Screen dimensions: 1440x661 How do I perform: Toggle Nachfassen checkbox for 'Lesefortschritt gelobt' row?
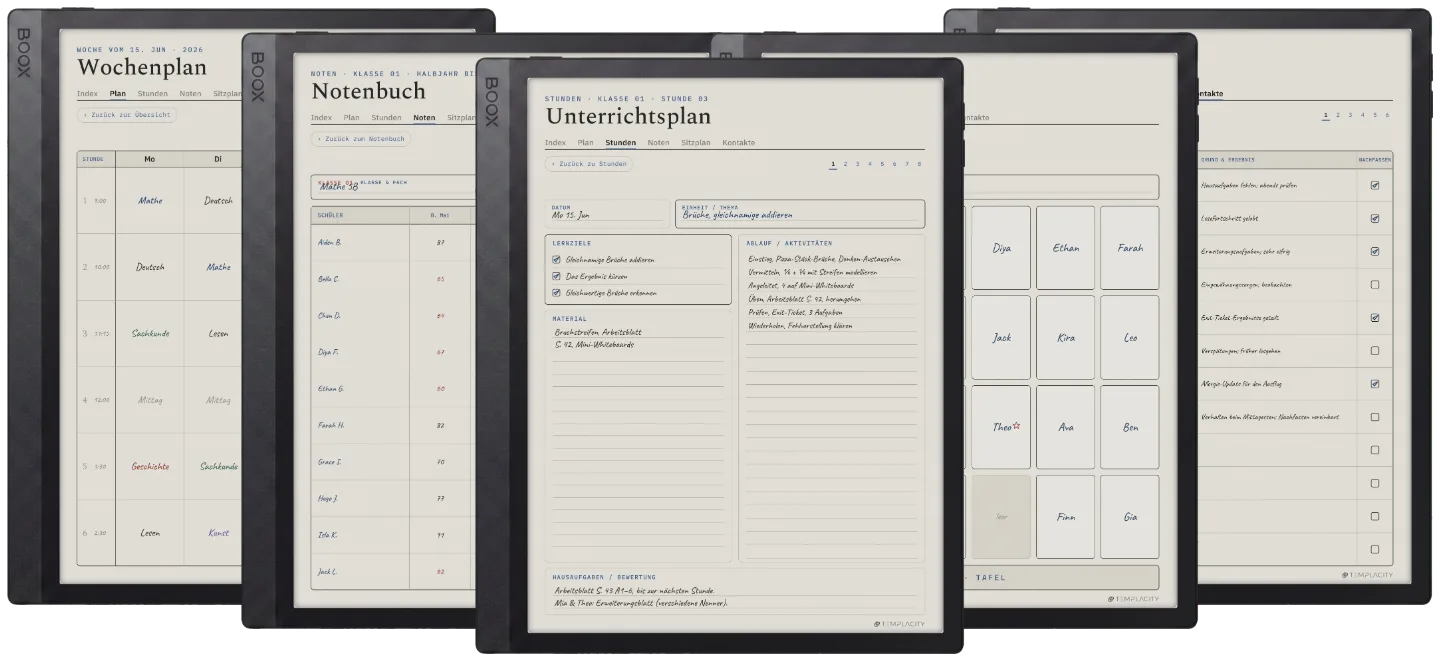(x=1374, y=218)
